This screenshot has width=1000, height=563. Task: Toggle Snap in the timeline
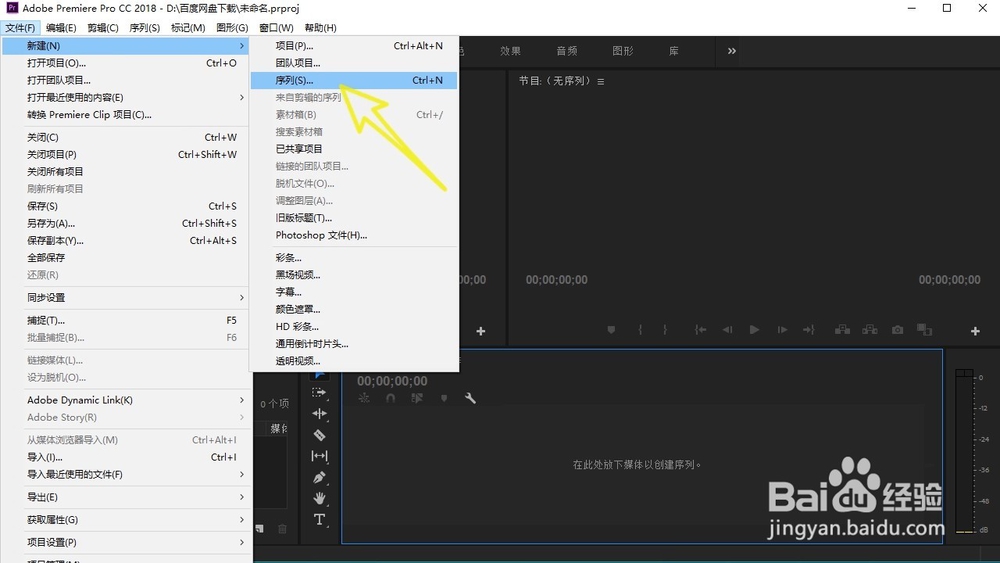390,398
